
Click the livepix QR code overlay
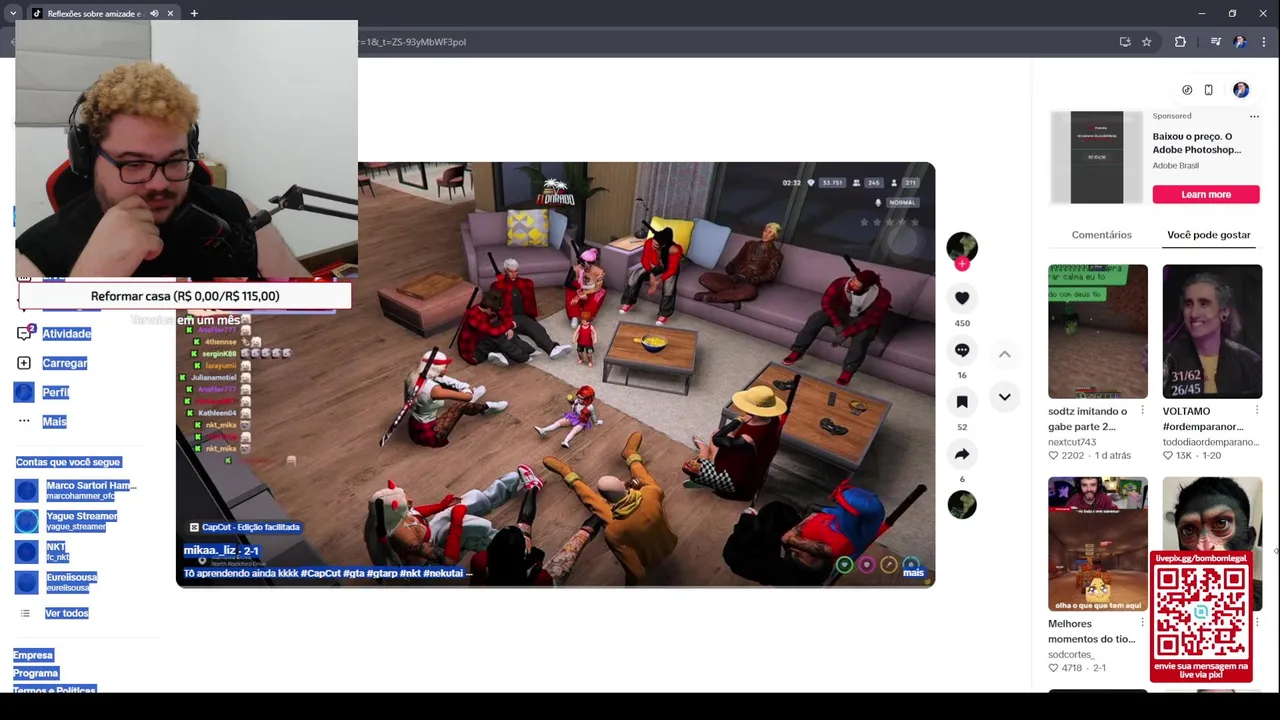pos(1201,617)
